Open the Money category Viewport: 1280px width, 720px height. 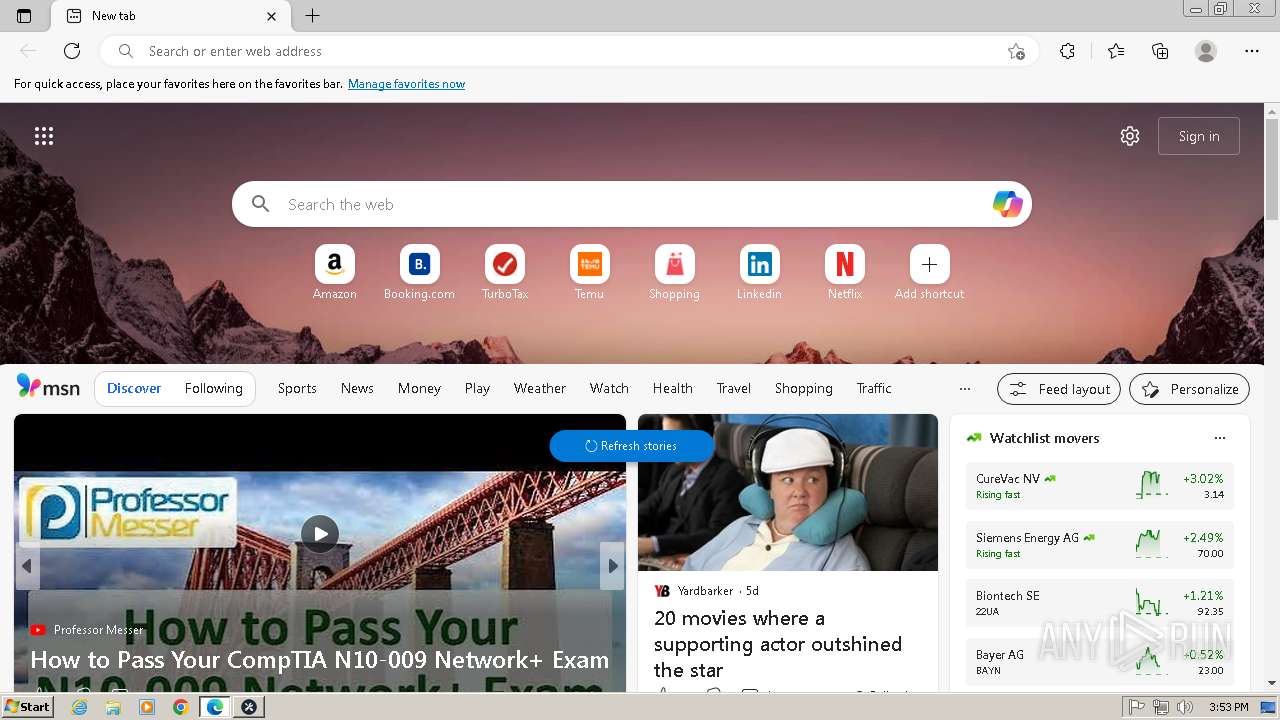click(x=419, y=388)
